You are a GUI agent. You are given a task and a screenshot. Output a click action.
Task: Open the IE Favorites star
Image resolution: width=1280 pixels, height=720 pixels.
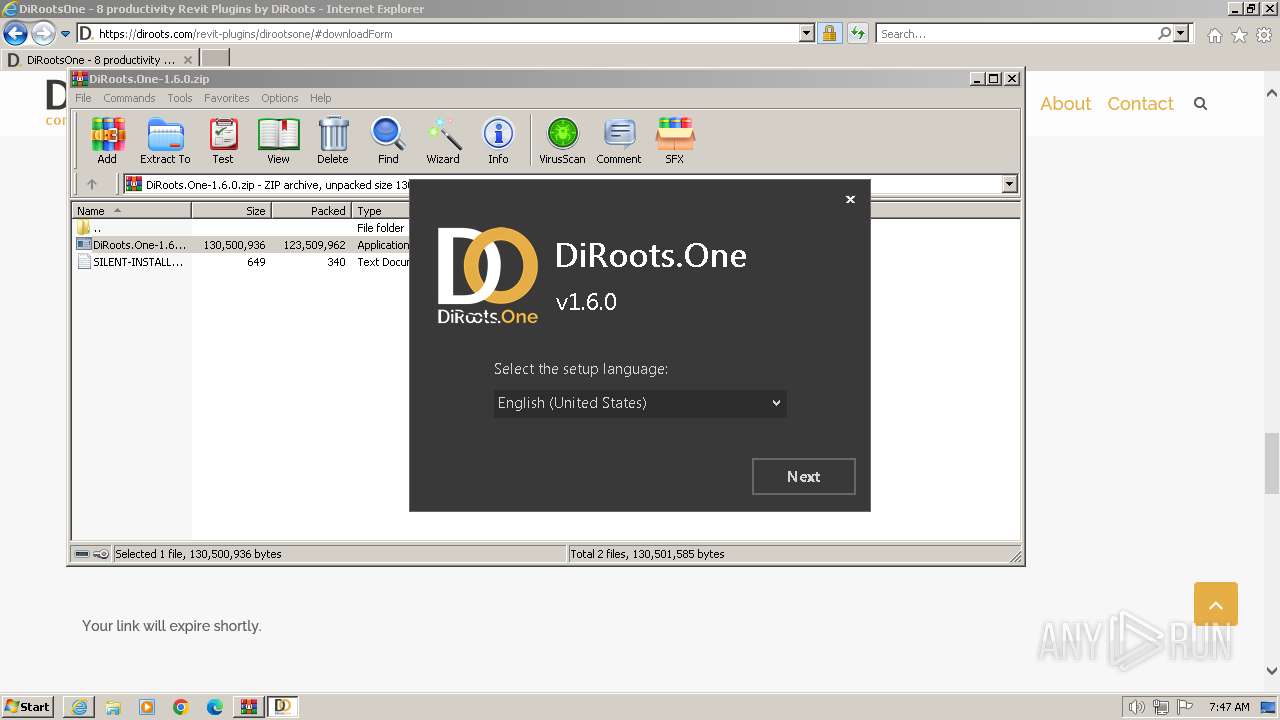pos(1239,35)
